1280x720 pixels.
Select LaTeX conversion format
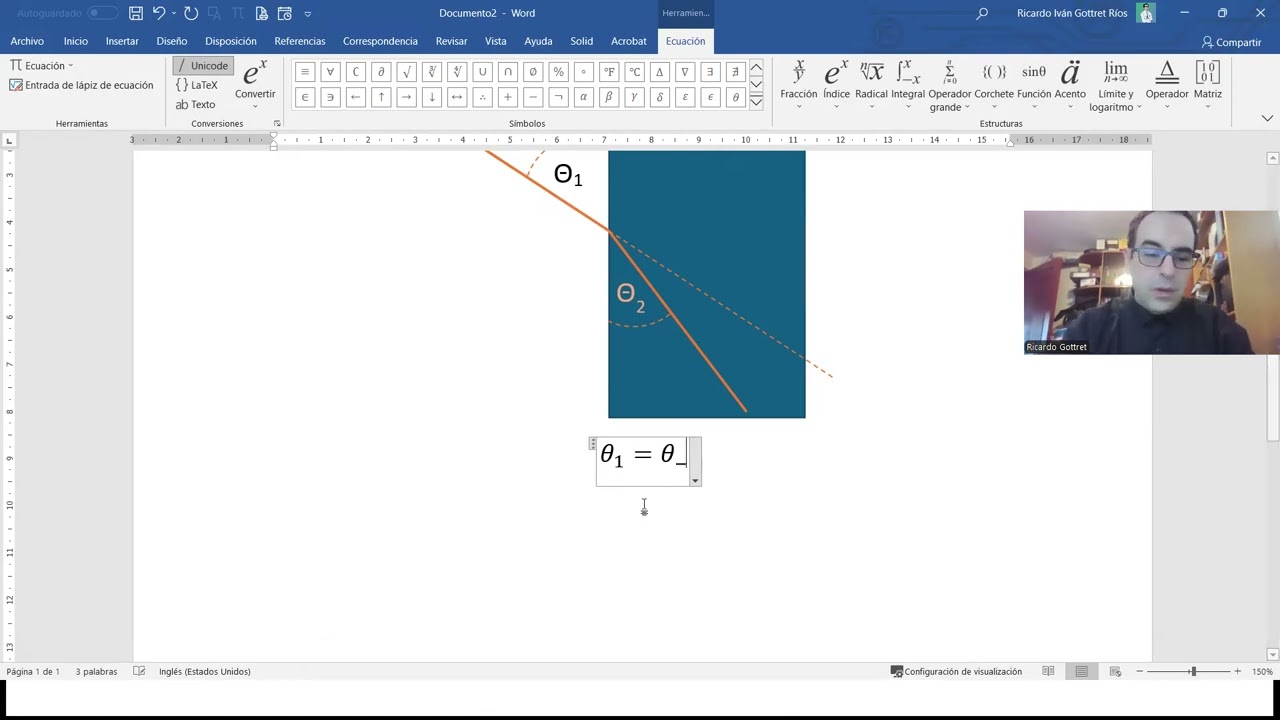coord(197,85)
